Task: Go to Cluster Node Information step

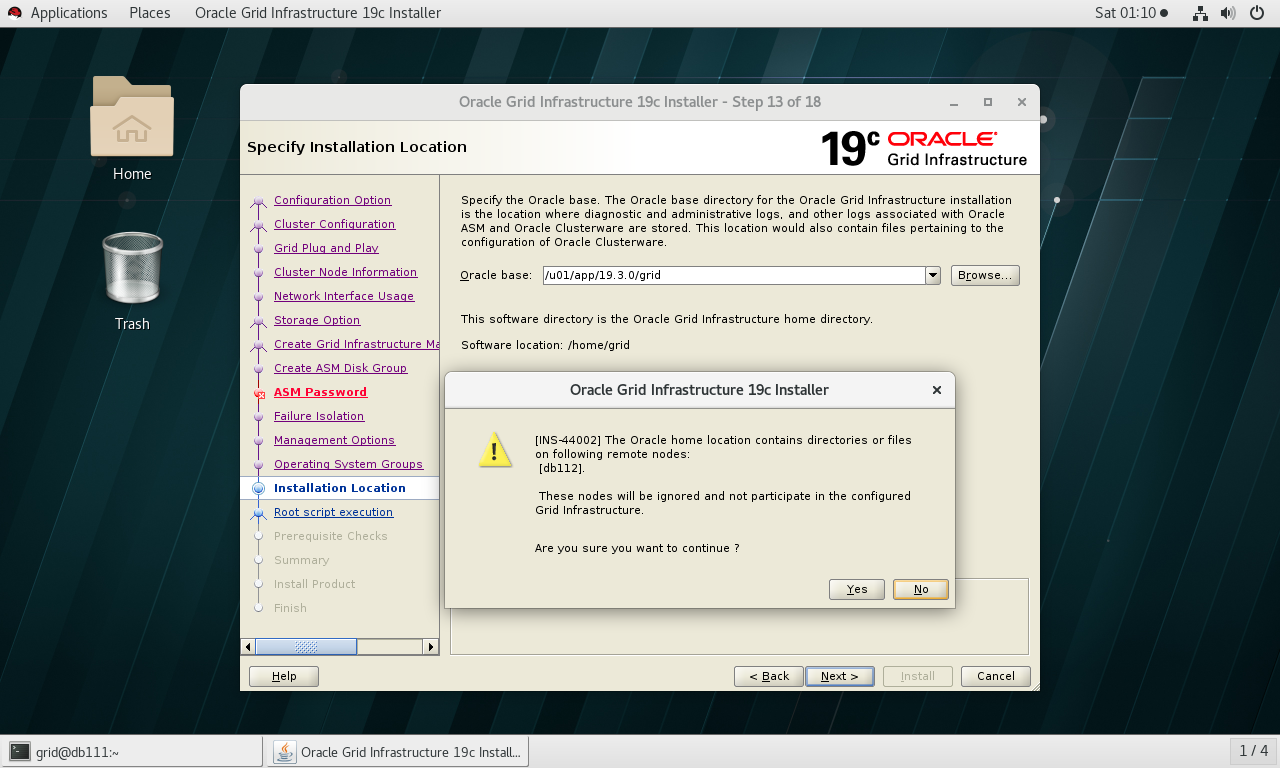Action: click(346, 272)
